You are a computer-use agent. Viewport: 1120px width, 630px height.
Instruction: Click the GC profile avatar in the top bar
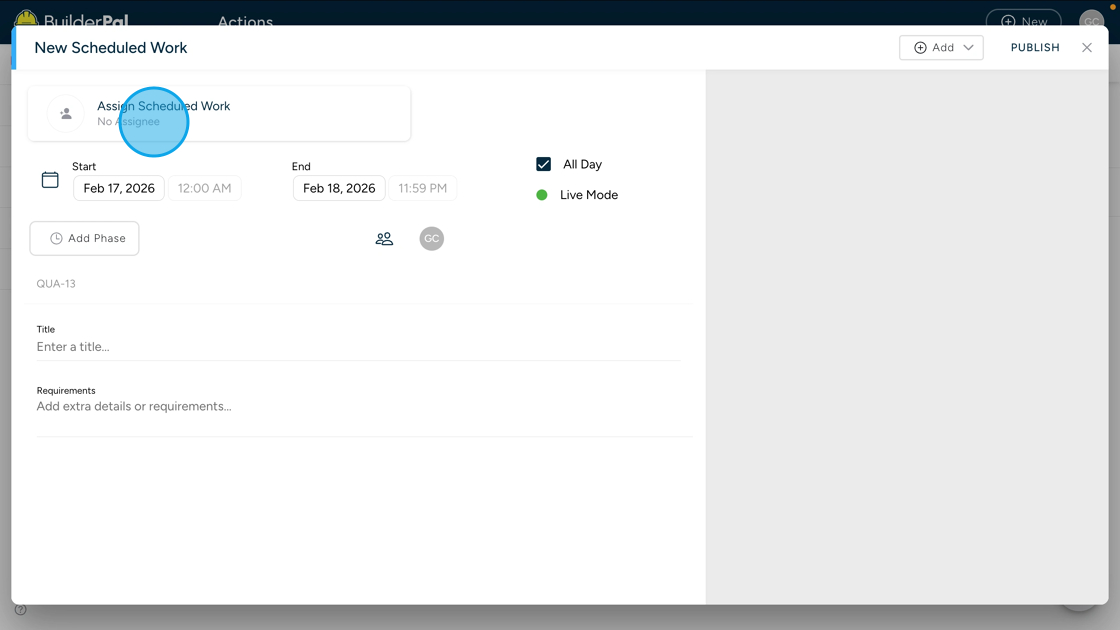tap(1091, 20)
